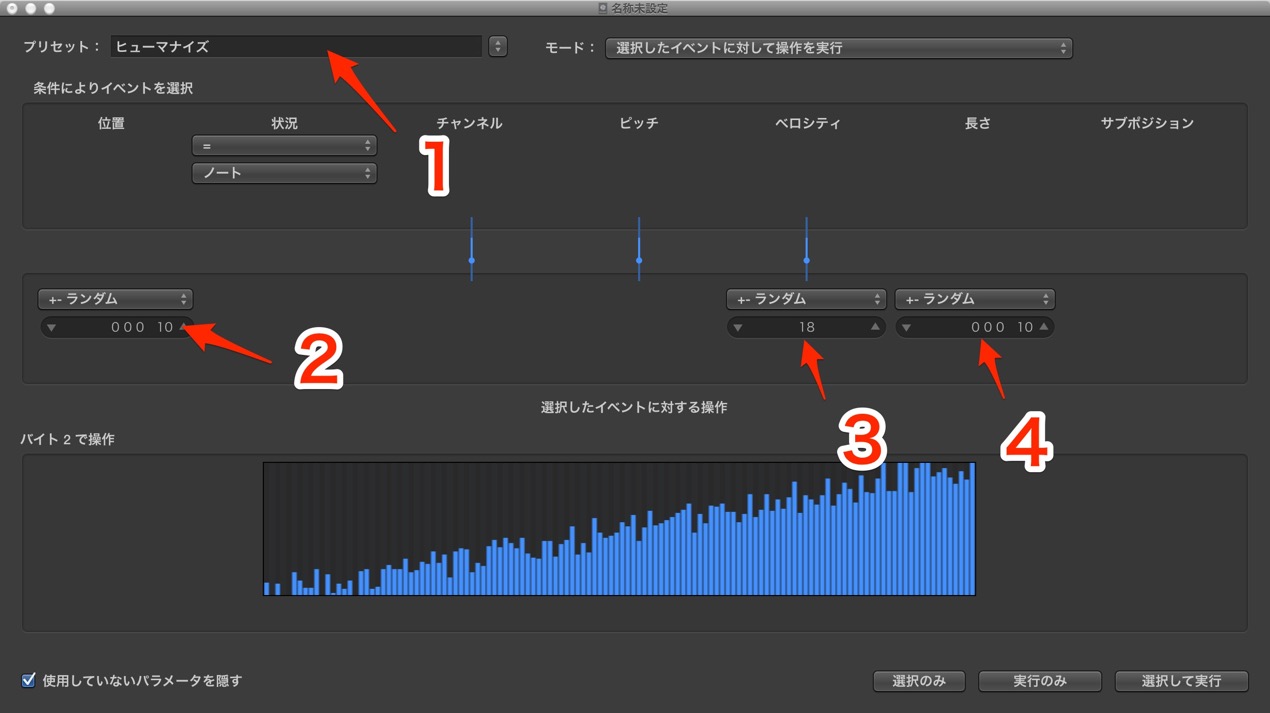
Task: Open the ノート event type dropdown
Action: pyautogui.click(x=284, y=173)
